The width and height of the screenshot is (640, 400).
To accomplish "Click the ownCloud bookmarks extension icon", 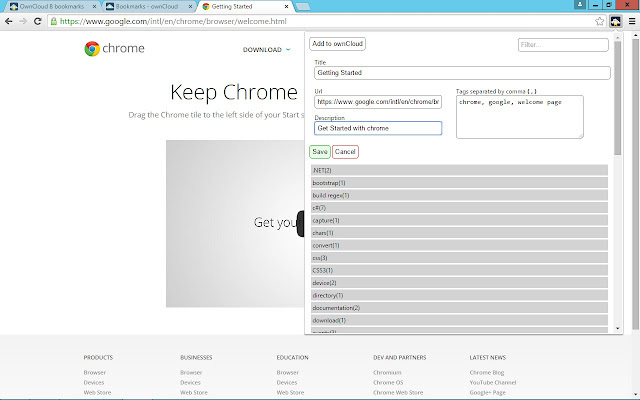I will click(616, 21).
